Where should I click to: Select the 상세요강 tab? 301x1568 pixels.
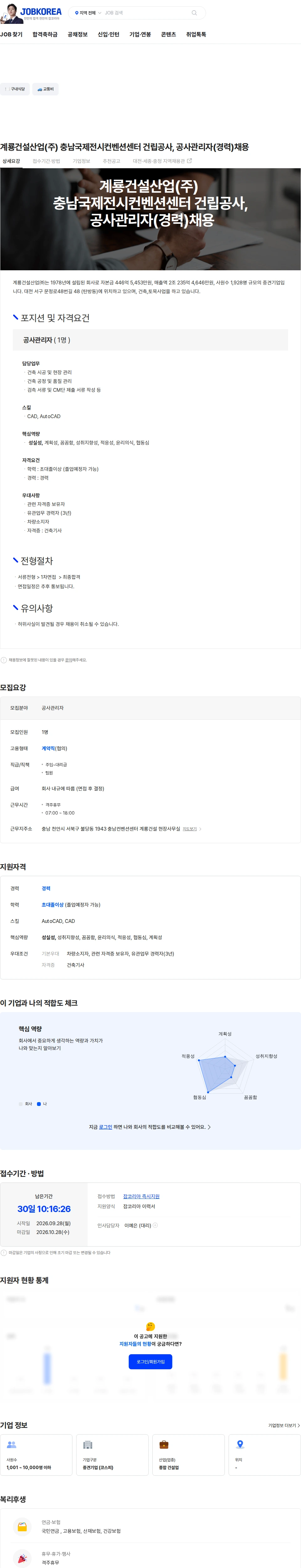11,161
